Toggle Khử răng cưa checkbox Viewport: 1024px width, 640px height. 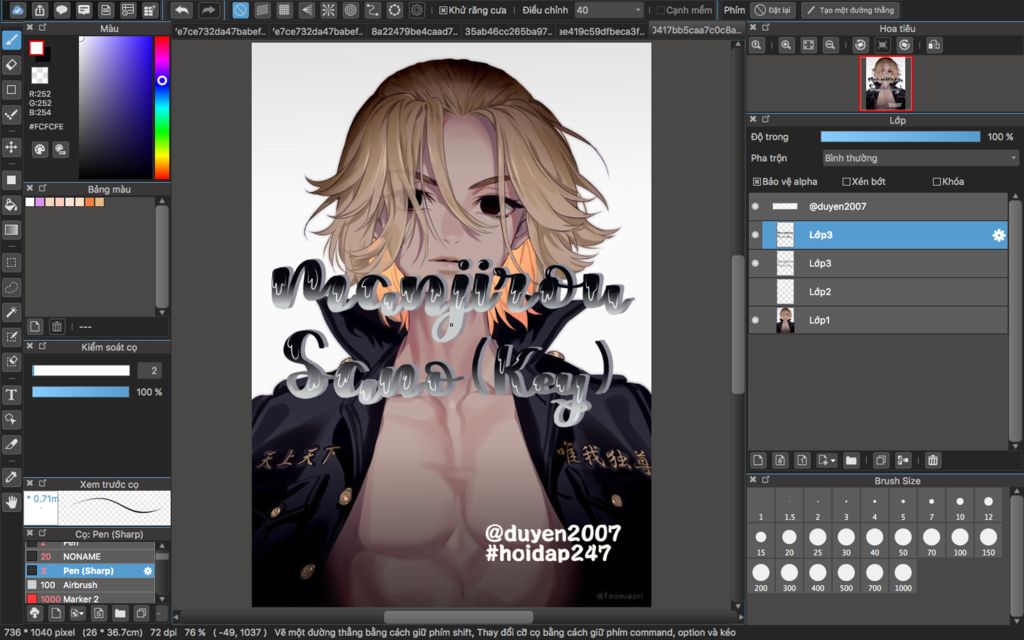coord(443,10)
